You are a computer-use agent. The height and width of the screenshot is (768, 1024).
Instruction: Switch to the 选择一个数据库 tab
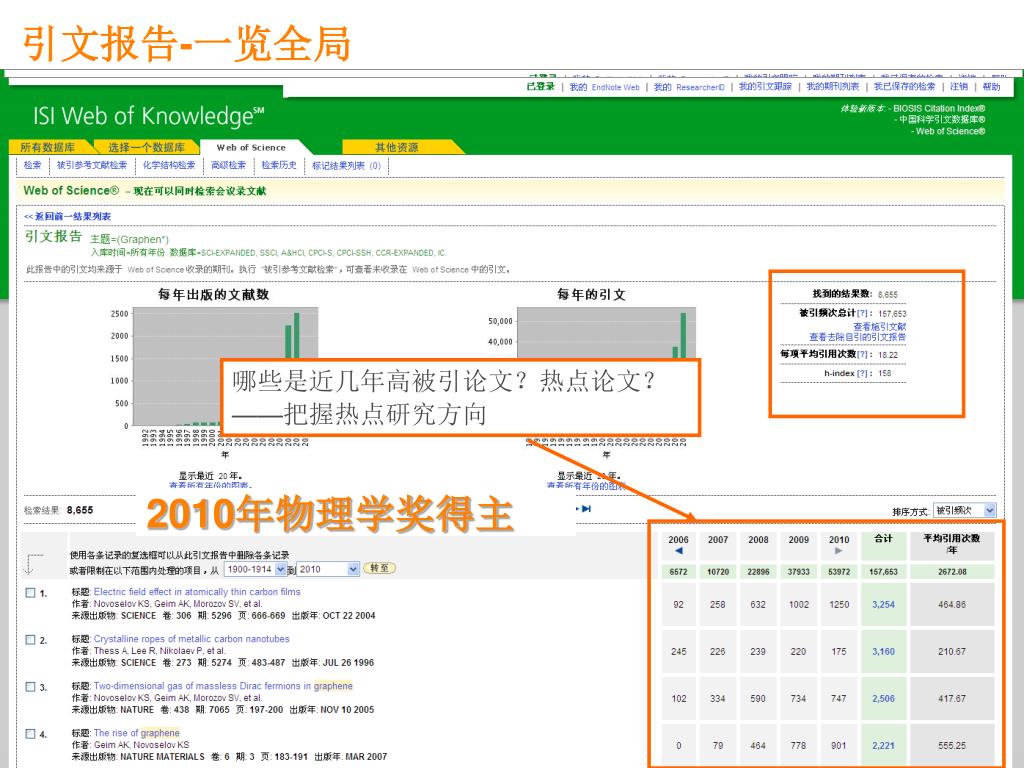(146, 147)
